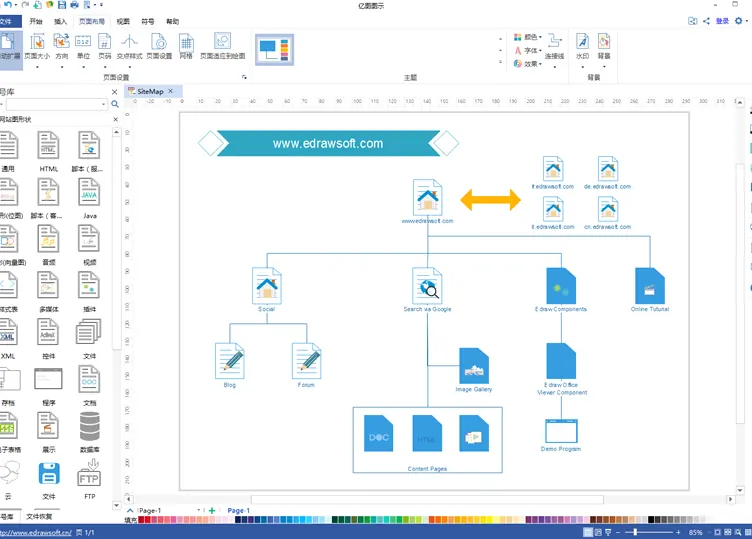The image size is (752, 539).
Task: Select the Java page shape in library
Action: 89,199
